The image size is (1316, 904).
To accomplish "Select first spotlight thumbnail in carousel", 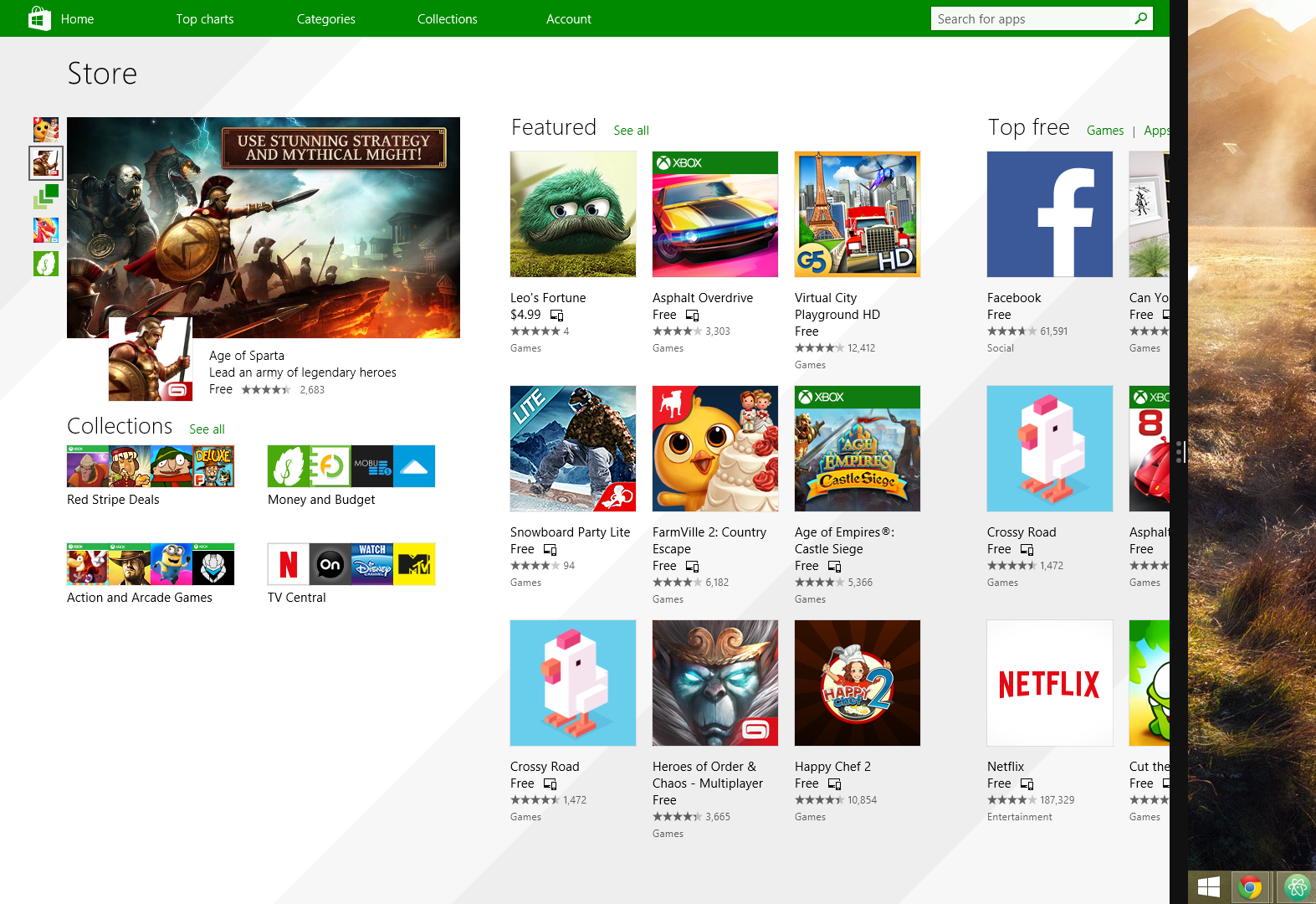I will click(x=46, y=130).
